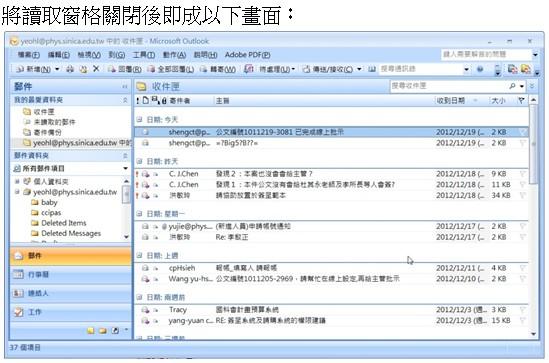Open the Actions (動作) menu

pos(174,55)
